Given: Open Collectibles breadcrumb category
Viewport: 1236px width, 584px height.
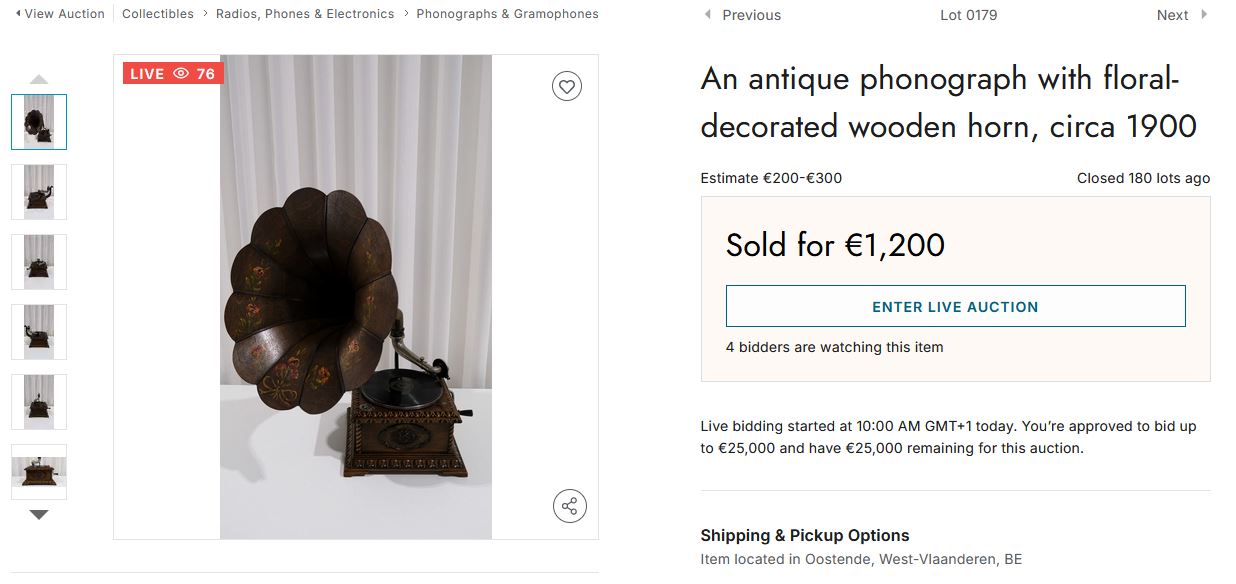Looking at the screenshot, I should click(x=158, y=14).
